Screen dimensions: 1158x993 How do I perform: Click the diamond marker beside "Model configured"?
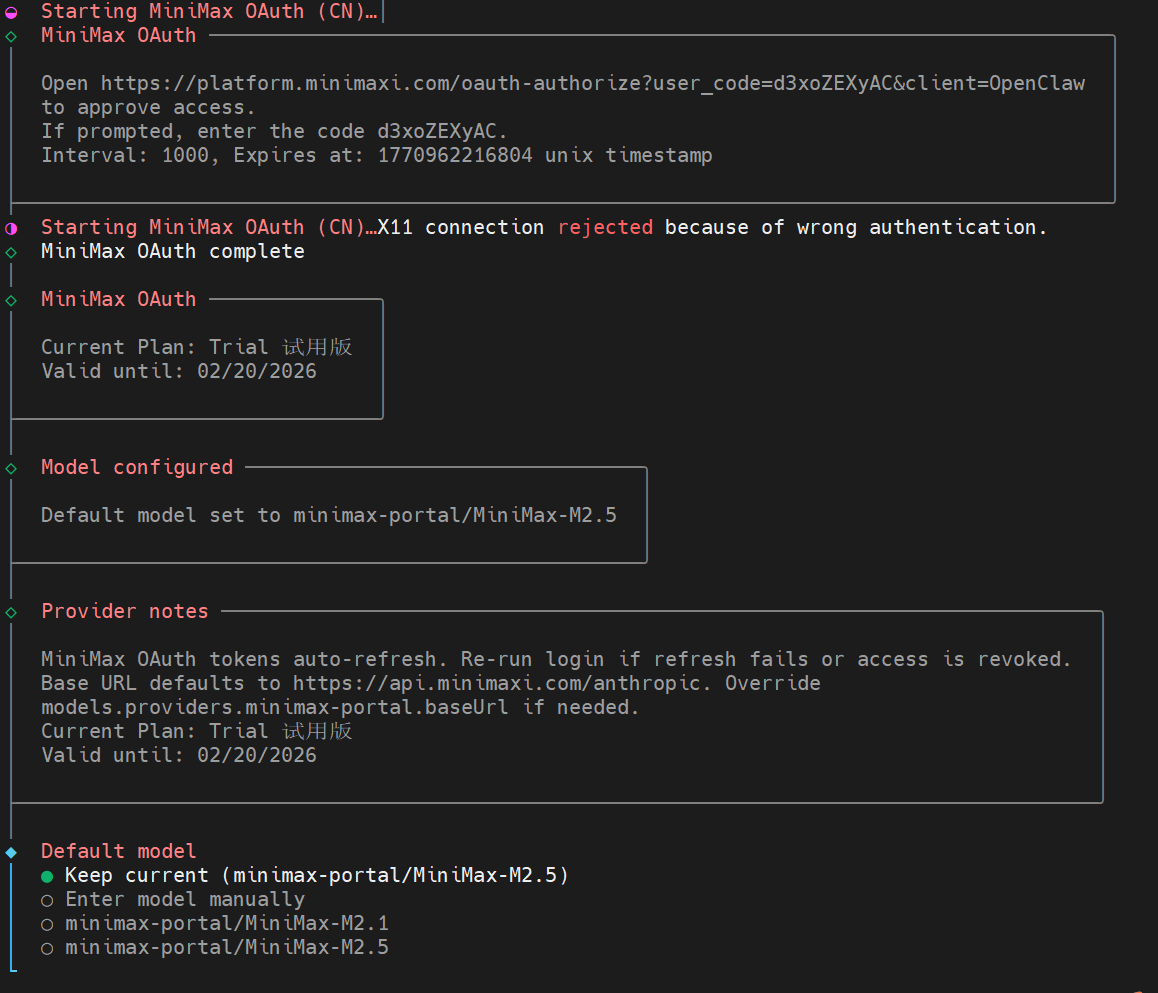pos(11,468)
